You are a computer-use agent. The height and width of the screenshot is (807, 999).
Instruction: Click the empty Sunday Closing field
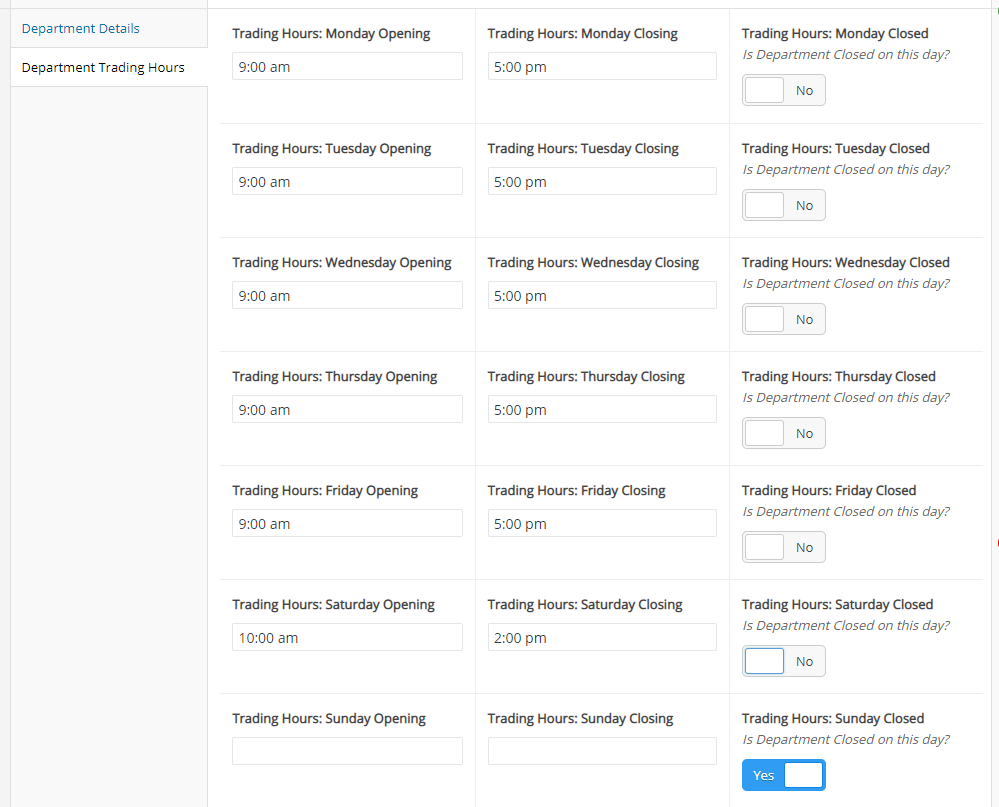pyautogui.click(x=602, y=751)
